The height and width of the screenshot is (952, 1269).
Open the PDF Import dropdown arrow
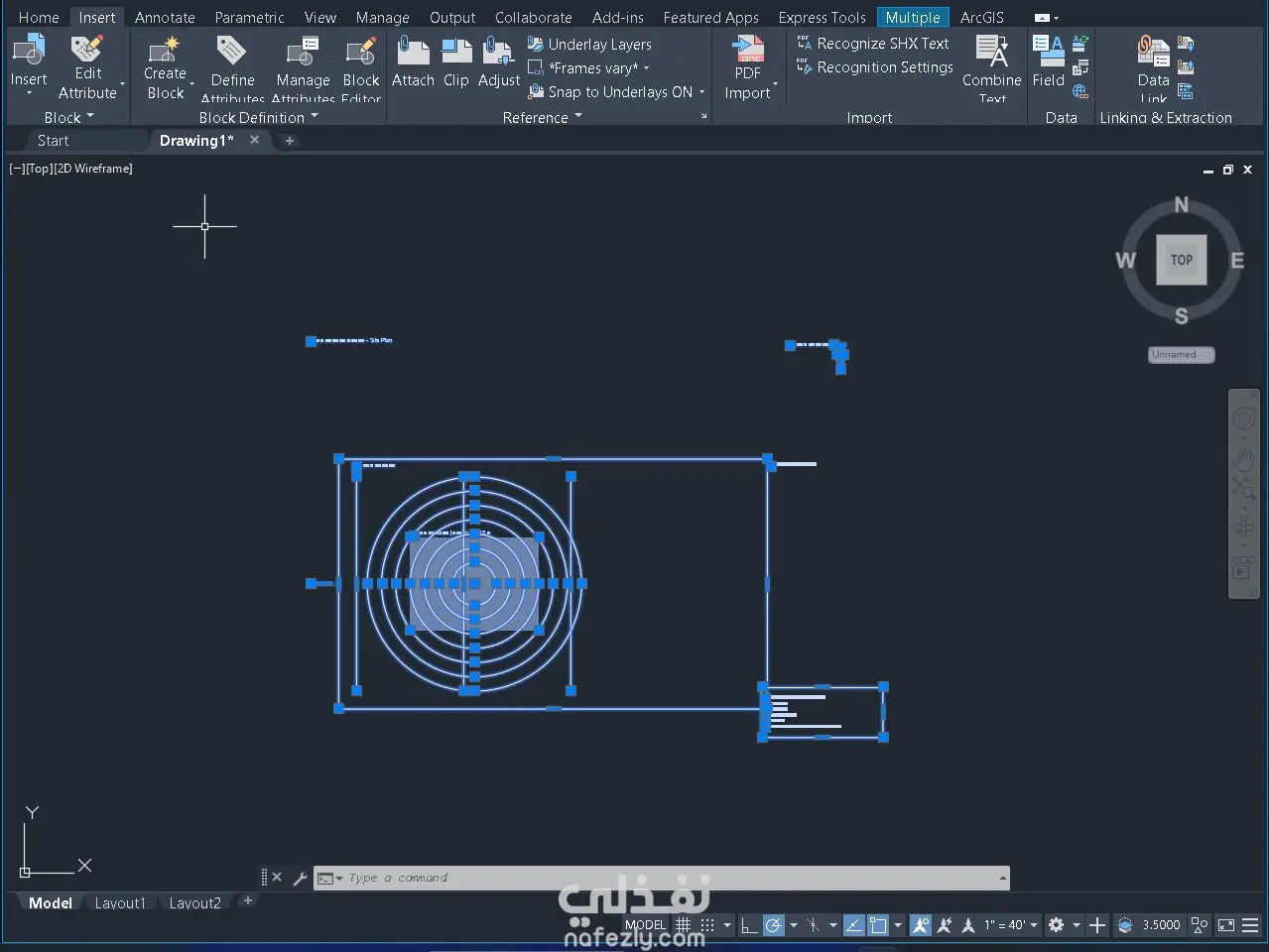click(776, 83)
